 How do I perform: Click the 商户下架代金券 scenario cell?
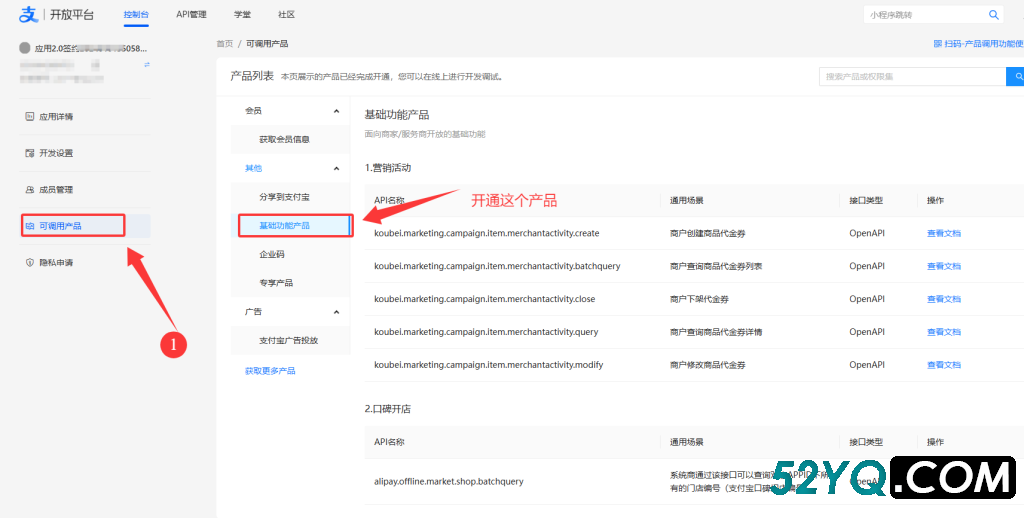[x=699, y=299]
